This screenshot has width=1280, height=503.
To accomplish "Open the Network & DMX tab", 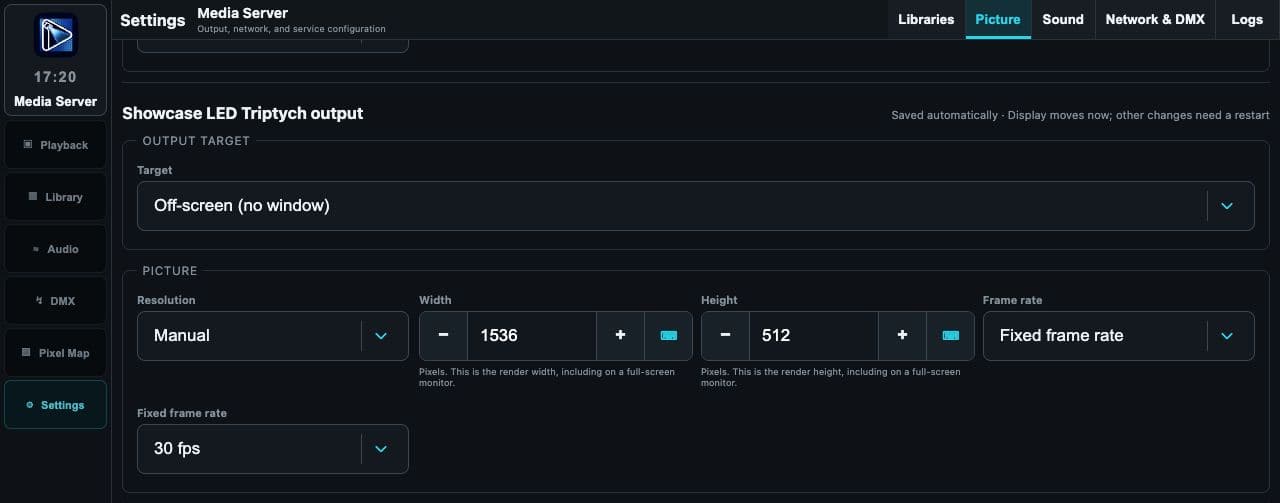I will pos(1155,19).
